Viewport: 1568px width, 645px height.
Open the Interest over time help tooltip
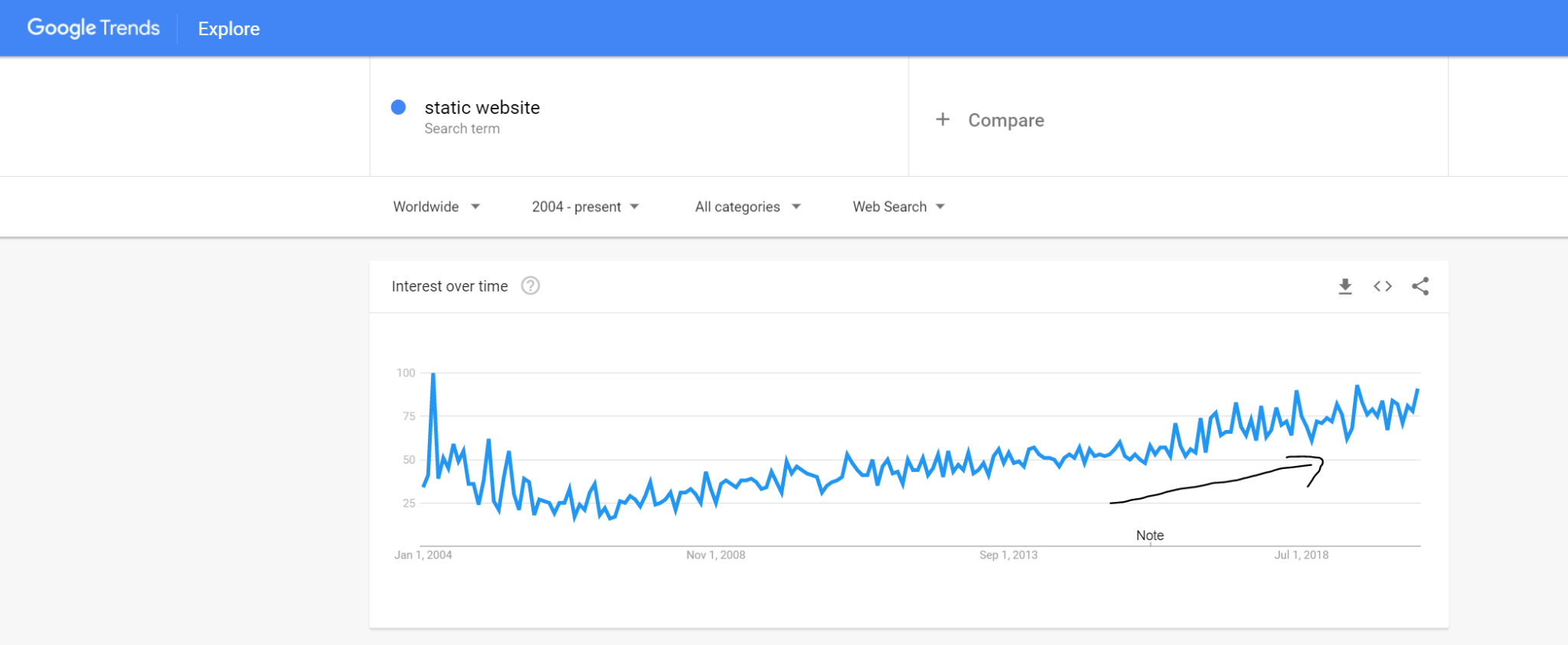[531, 285]
